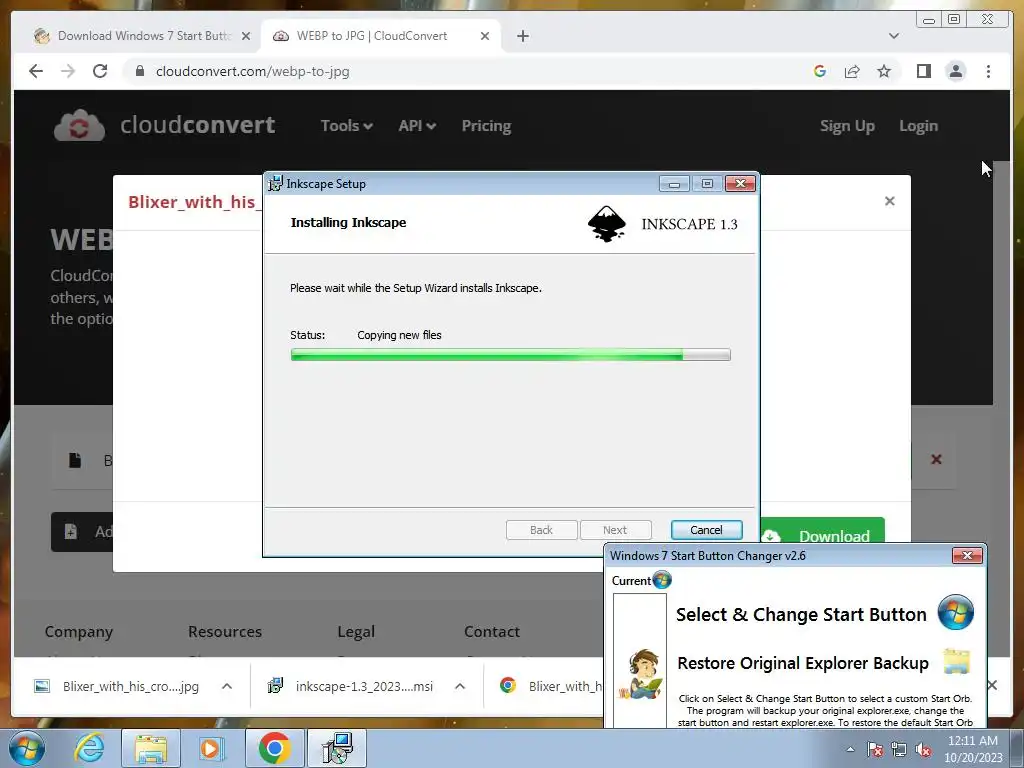
Task: Click Cancel in Inkscape Setup
Action: coord(707,530)
